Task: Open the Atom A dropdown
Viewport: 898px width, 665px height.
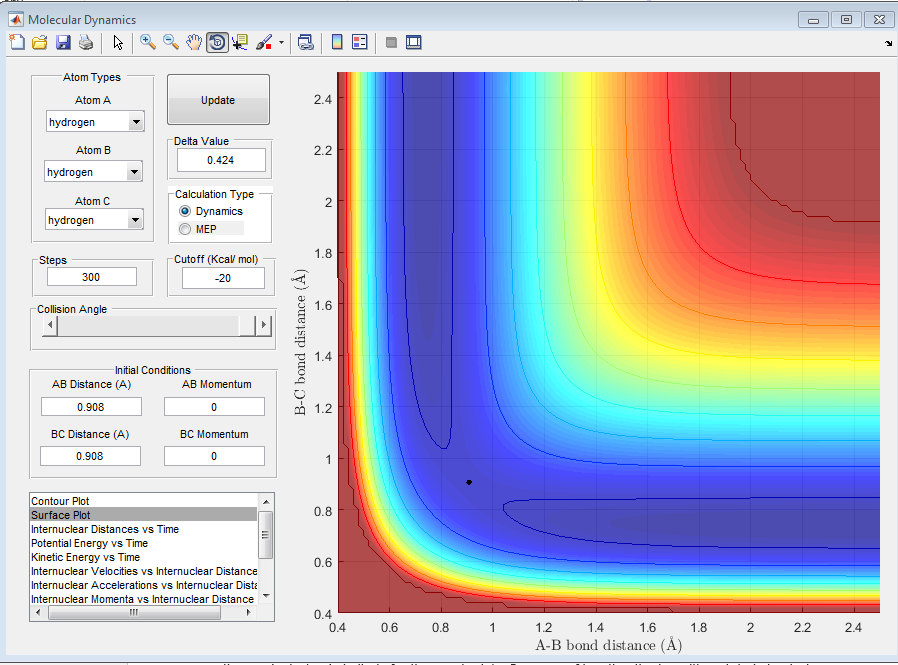Action: coord(134,123)
